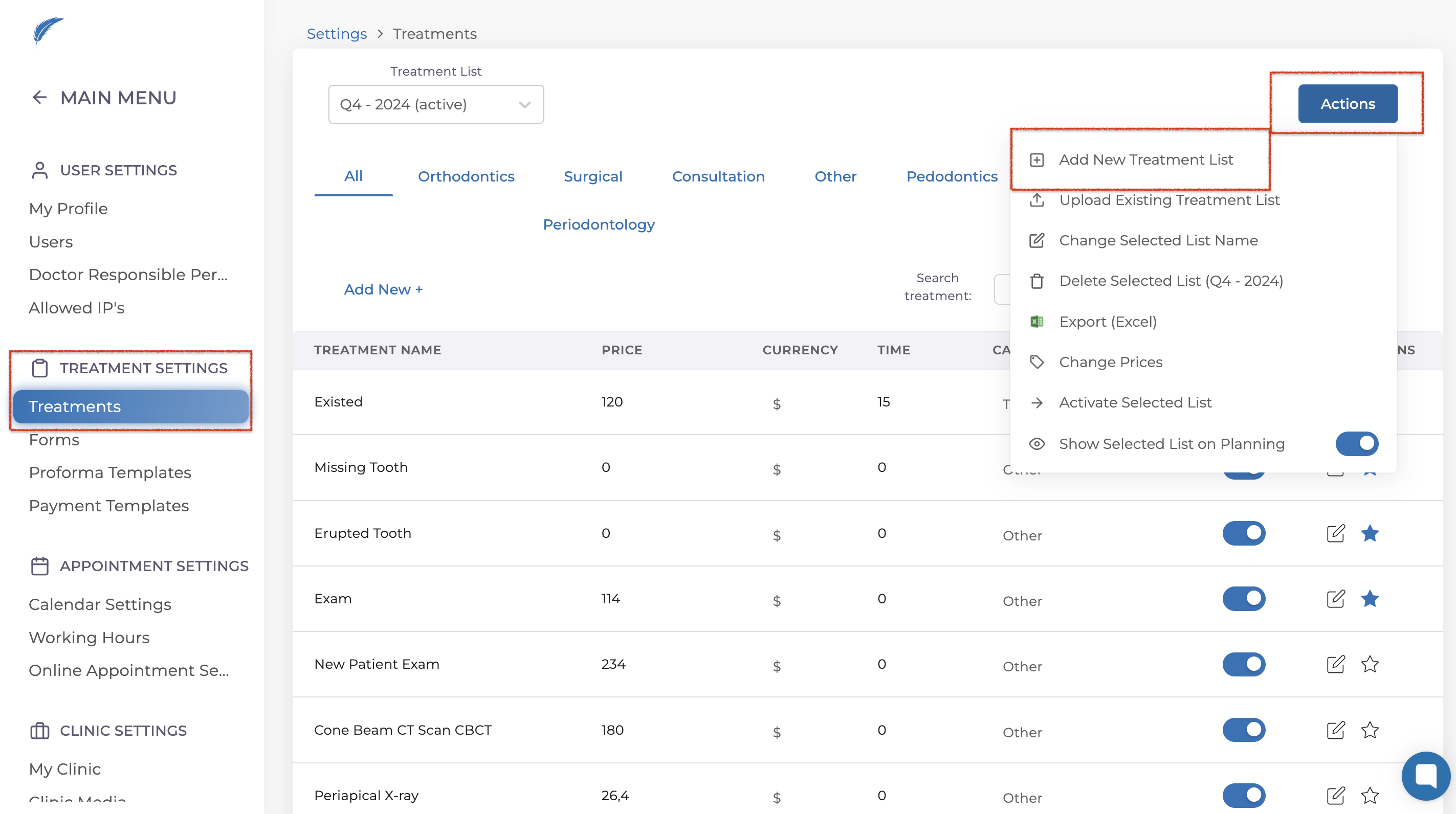Switch off the Periapical X-ray toggle
The width and height of the screenshot is (1456, 814).
click(1244, 796)
